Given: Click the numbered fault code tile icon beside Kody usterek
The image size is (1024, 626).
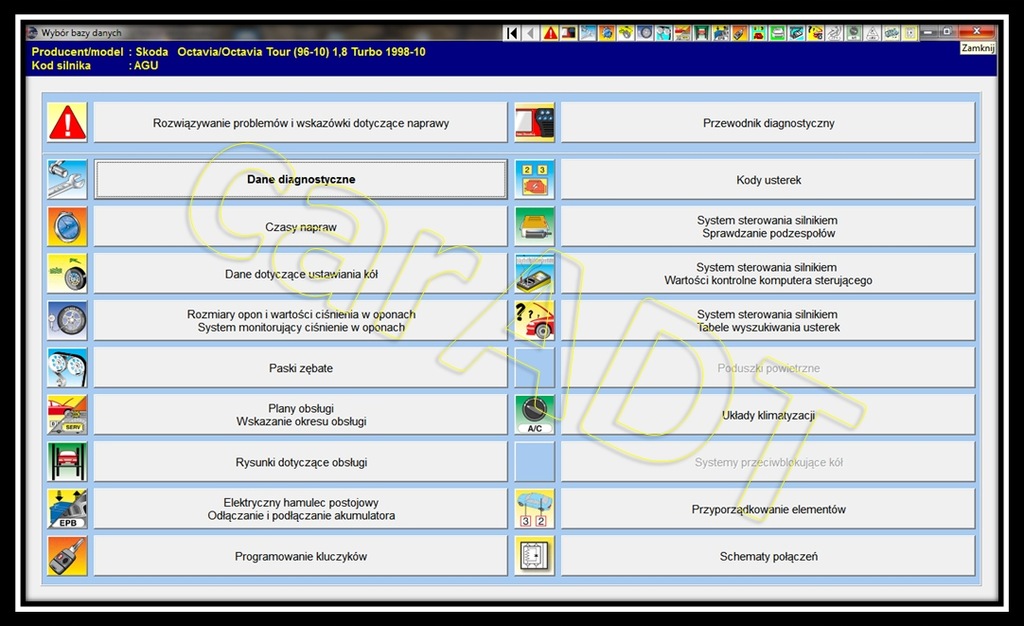Looking at the screenshot, I should (x=534, y=180).
